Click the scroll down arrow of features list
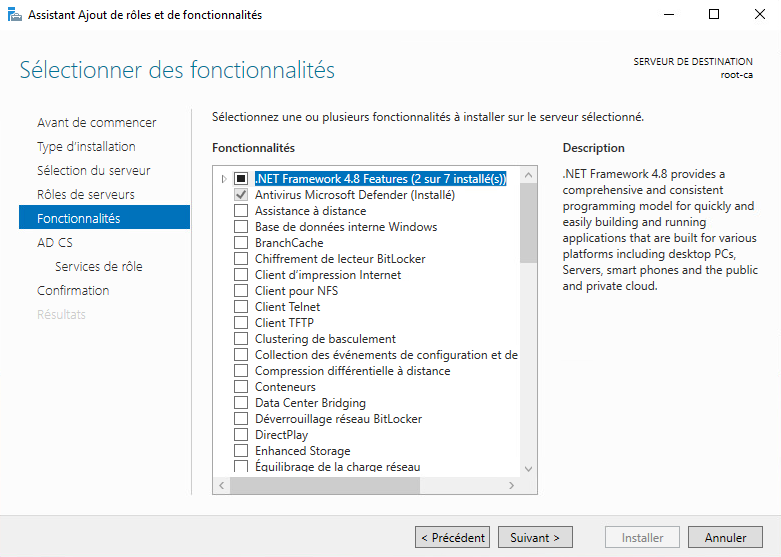The width and height of the screenshot is (781, 557). [x=528, y=469]
